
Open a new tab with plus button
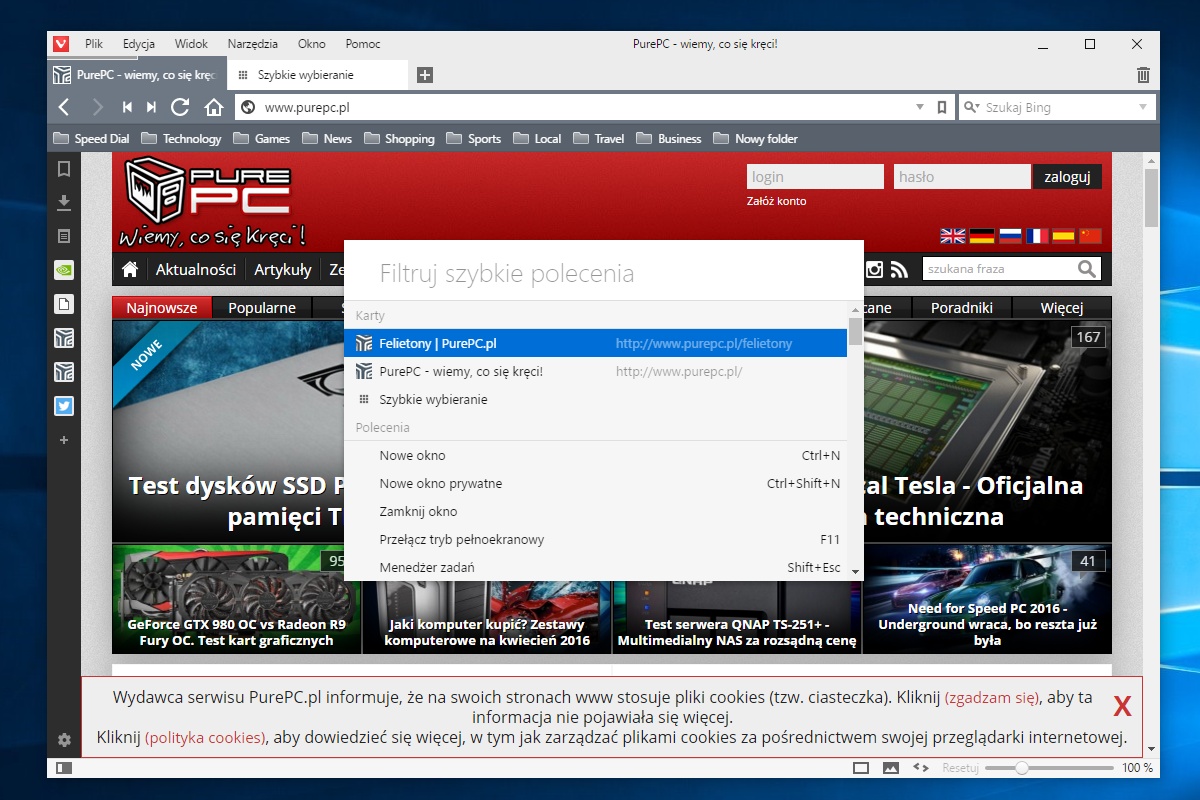click(x=425, y=75)
